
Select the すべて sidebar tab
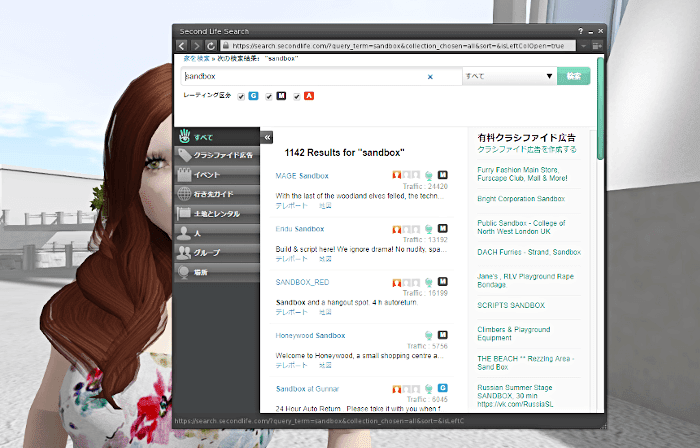click(217, 137)
